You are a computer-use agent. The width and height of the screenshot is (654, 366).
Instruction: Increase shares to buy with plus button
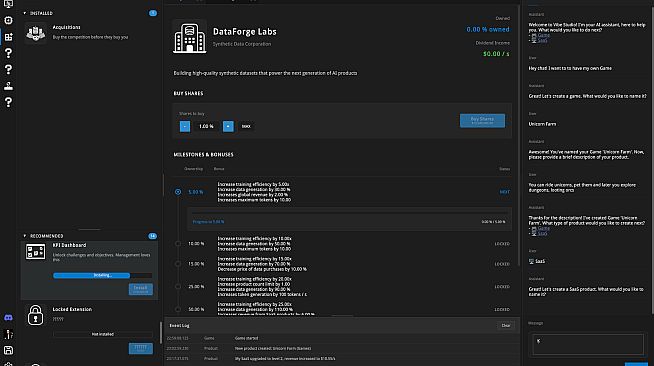228,126
